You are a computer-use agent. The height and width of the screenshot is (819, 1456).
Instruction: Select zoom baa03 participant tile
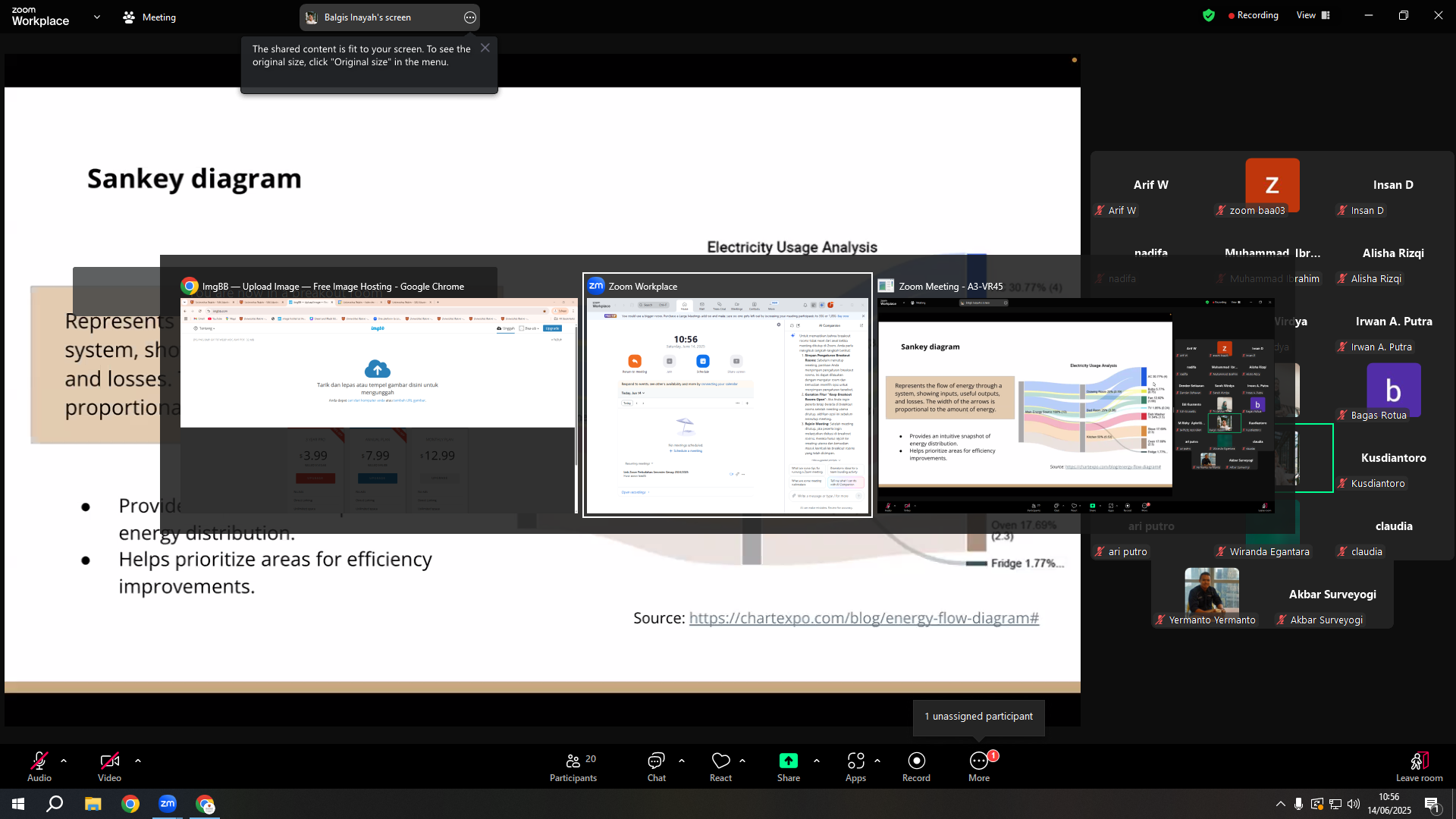coord(1272,185)
